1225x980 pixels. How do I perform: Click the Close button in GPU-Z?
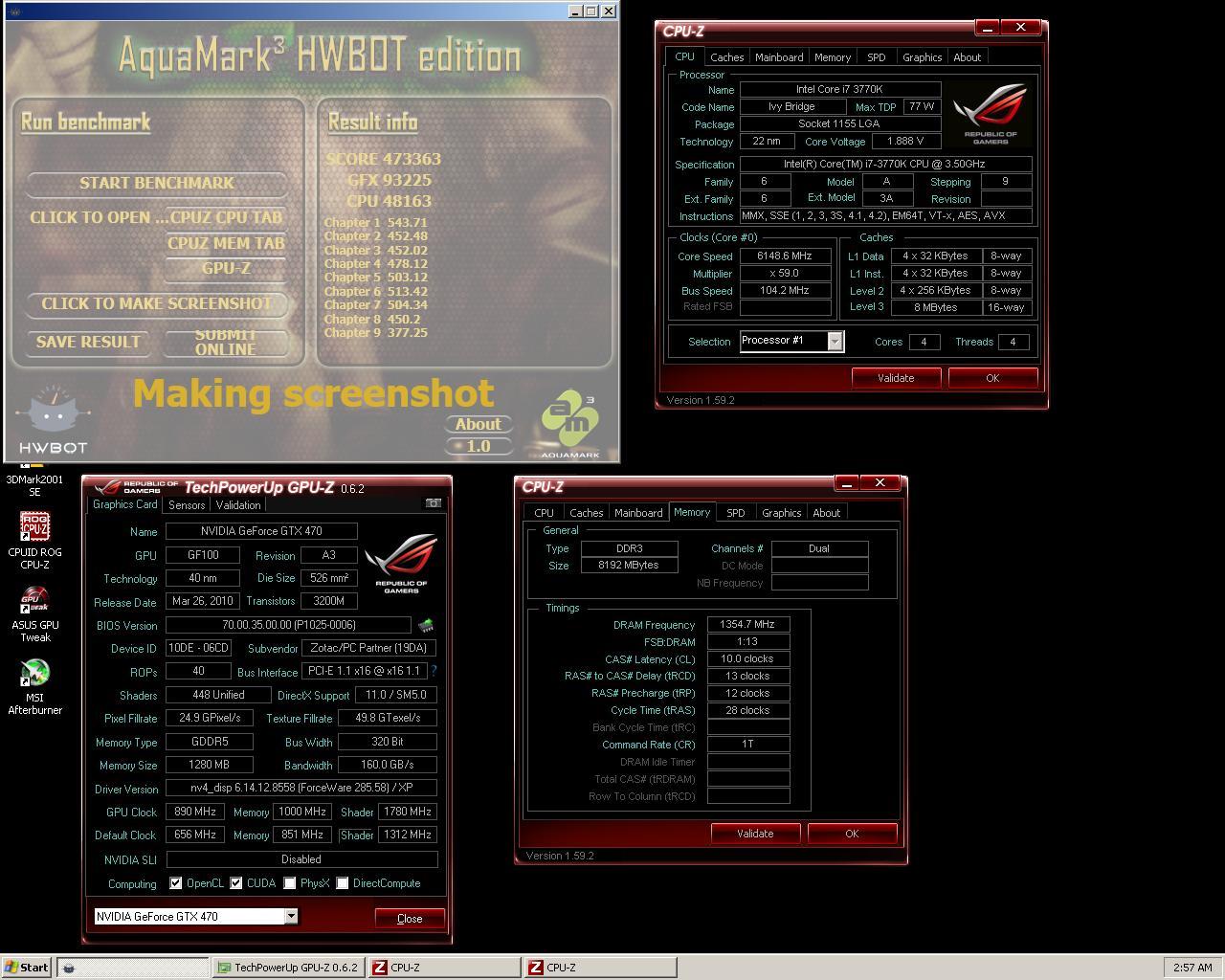410,918
